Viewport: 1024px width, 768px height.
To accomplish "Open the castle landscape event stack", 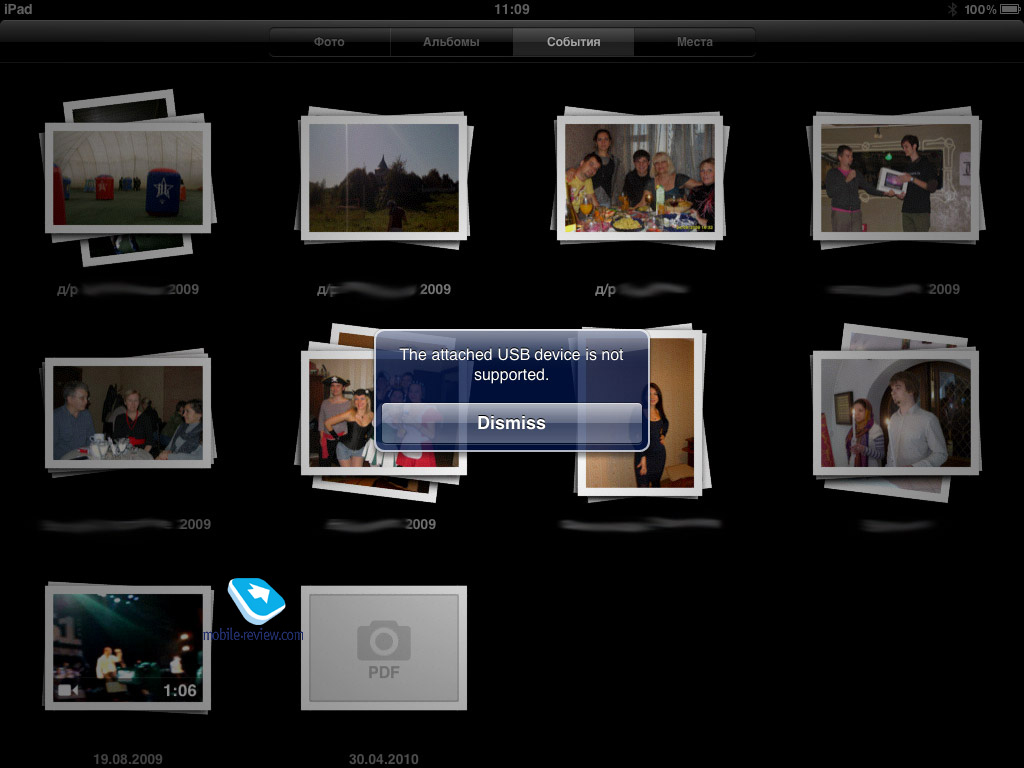I will pyautogui.click(x=384, y=178).
